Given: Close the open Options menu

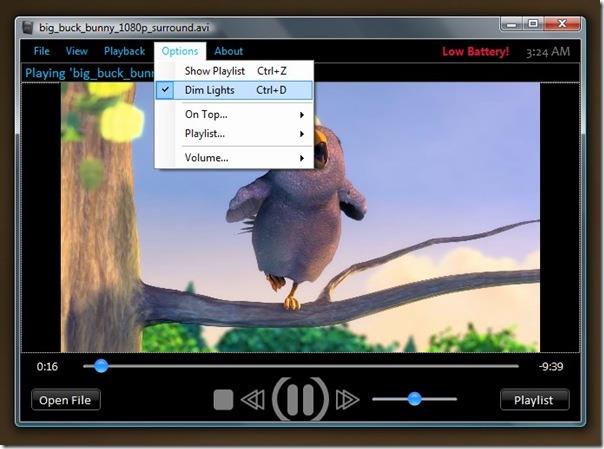Looking at the screenshot, I should point(180,51).
